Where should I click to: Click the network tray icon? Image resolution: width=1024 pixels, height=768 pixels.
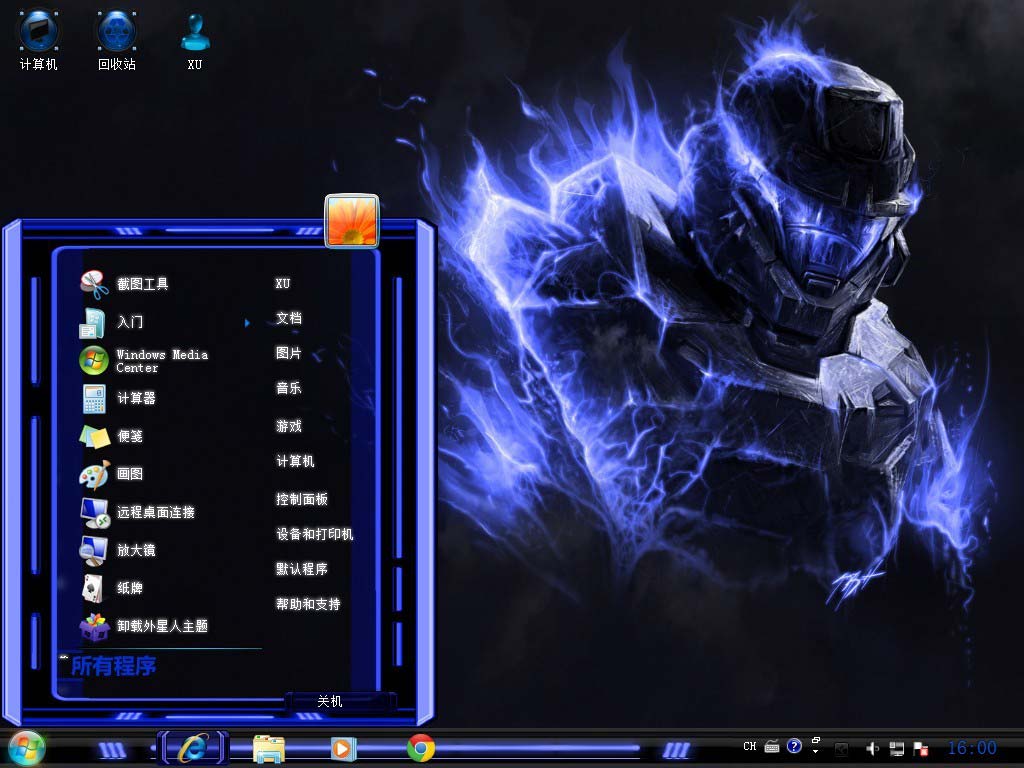(x=897, y=748)
